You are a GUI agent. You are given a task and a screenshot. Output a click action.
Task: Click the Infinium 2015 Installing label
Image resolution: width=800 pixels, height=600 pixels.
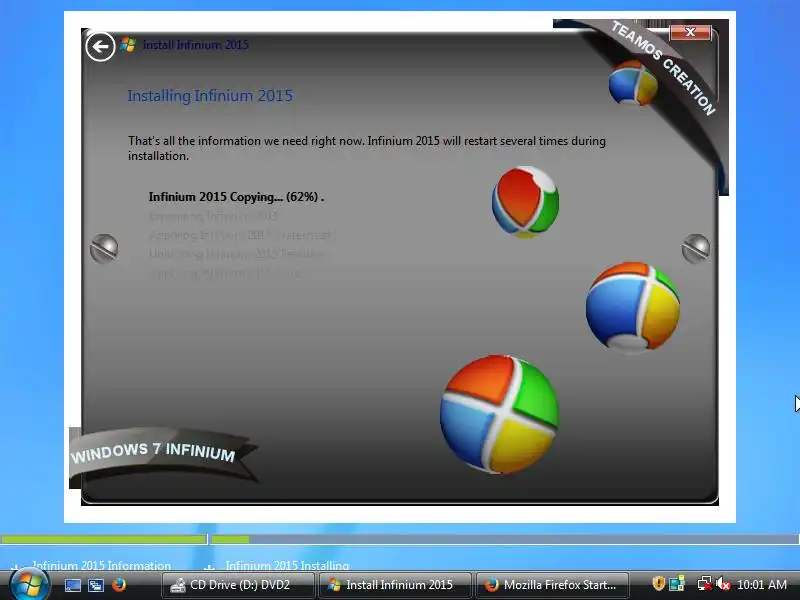click(x=287, y=565)
